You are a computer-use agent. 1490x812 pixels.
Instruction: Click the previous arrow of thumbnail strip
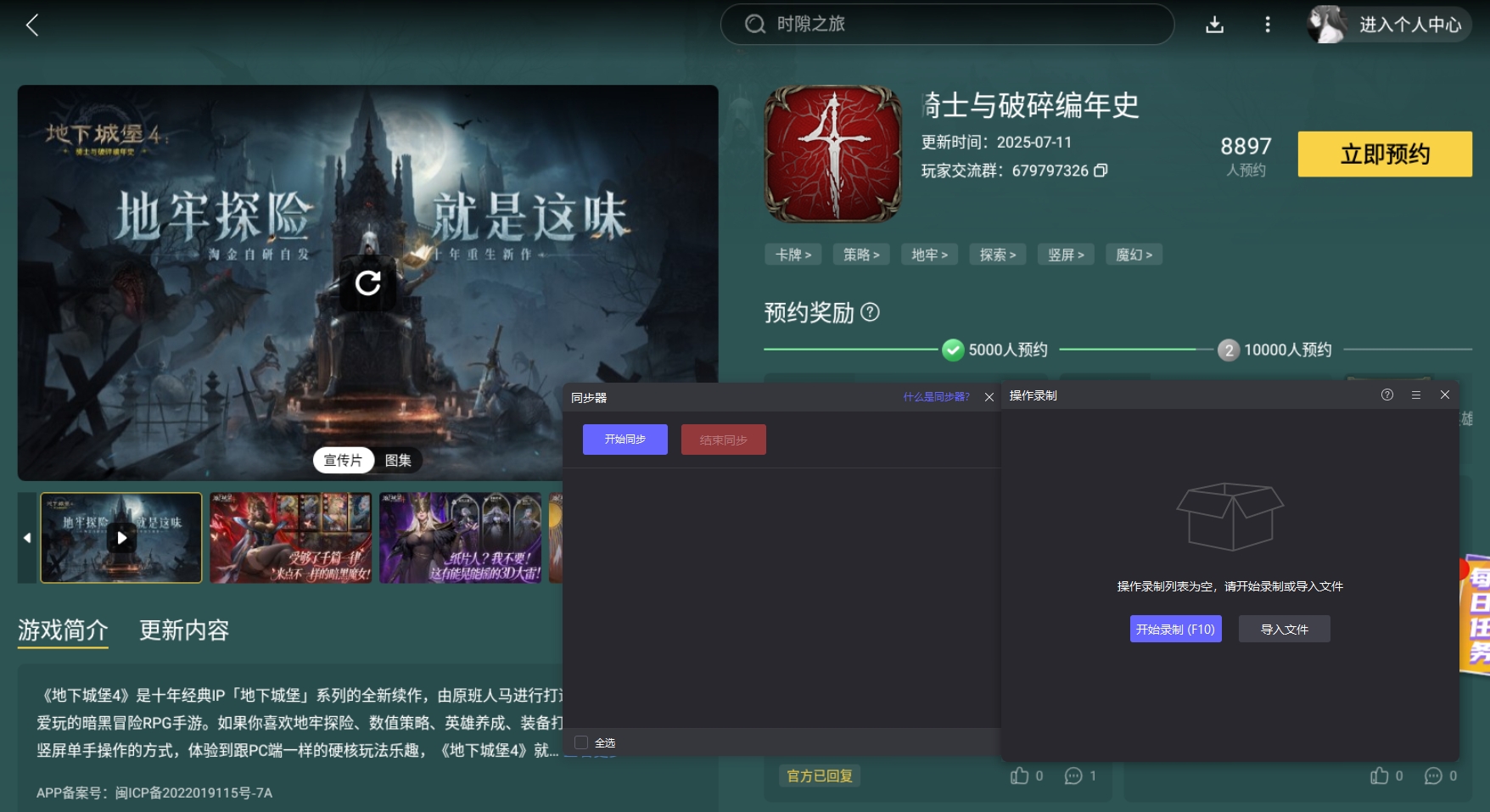27,538
